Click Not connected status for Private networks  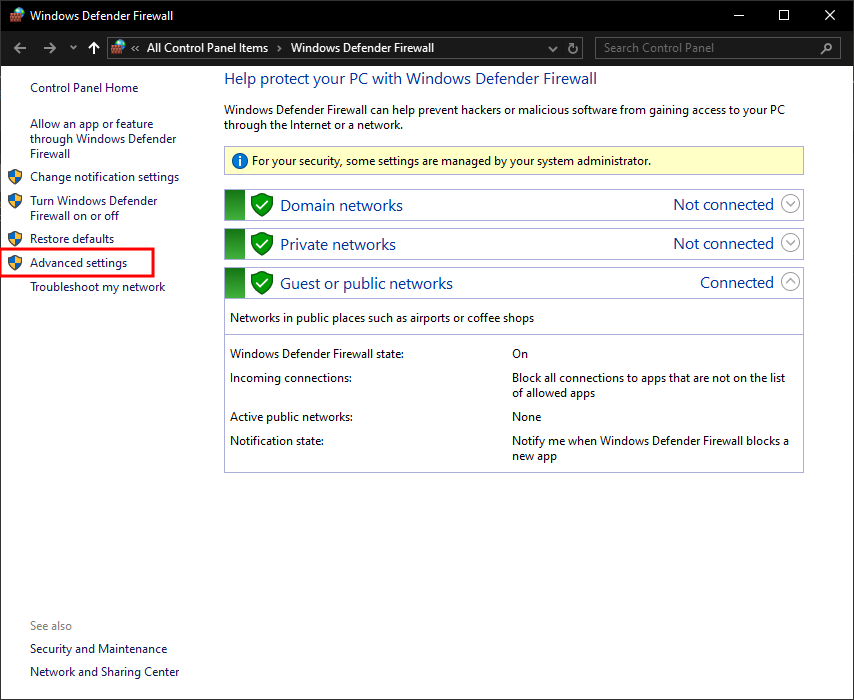point(723,244)
